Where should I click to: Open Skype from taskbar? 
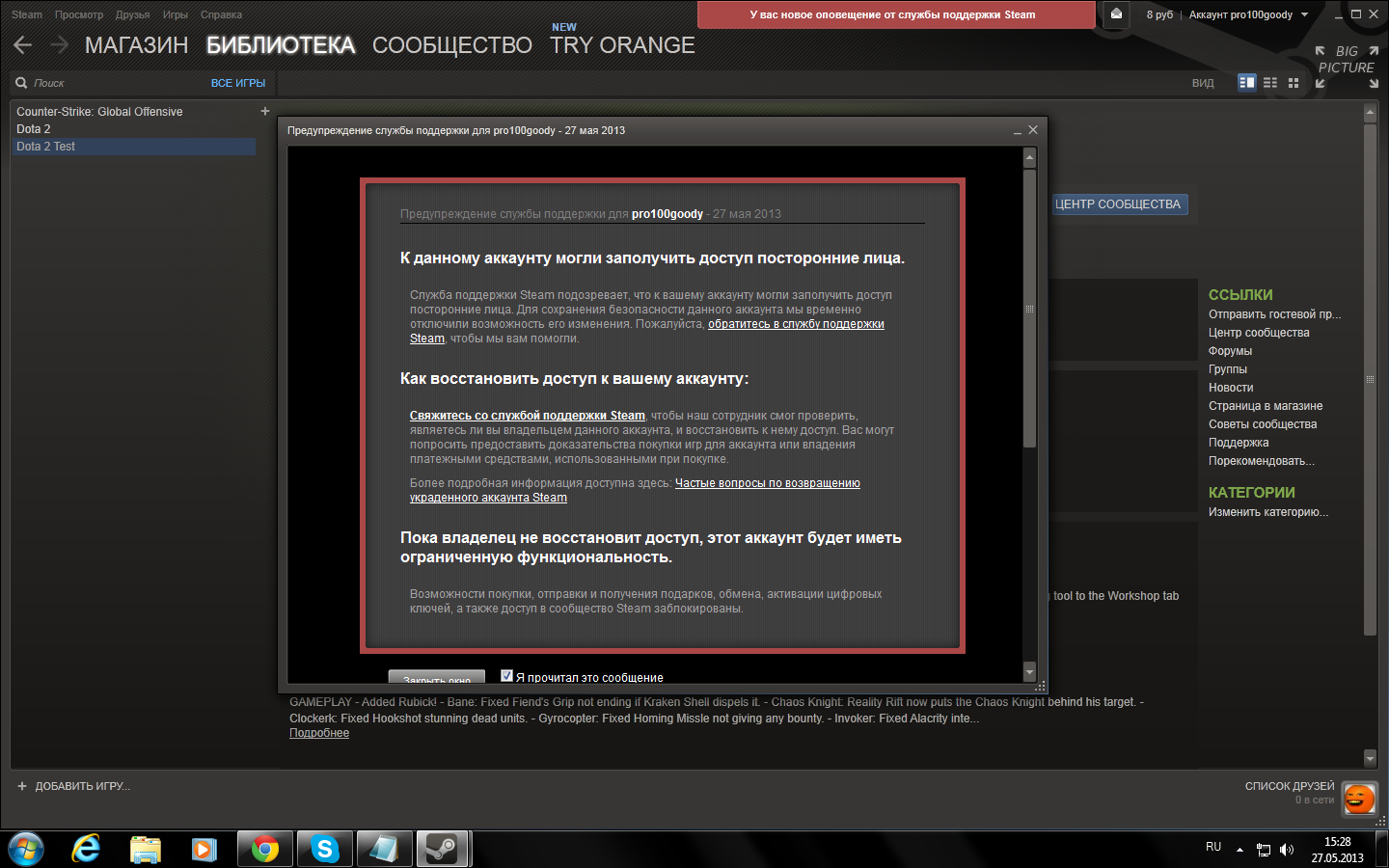click(325, 850)
